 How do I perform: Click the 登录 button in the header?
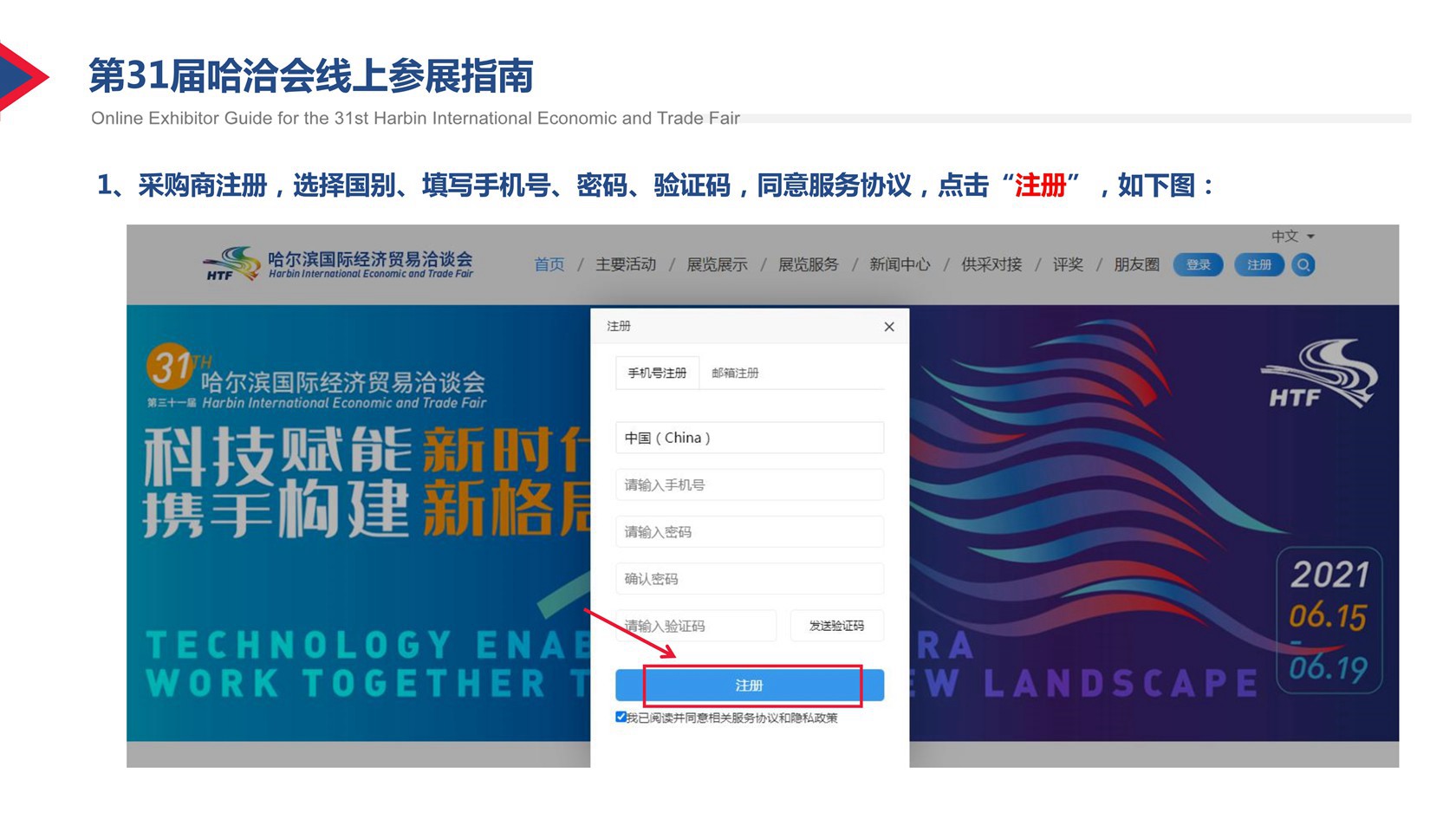1199,265
